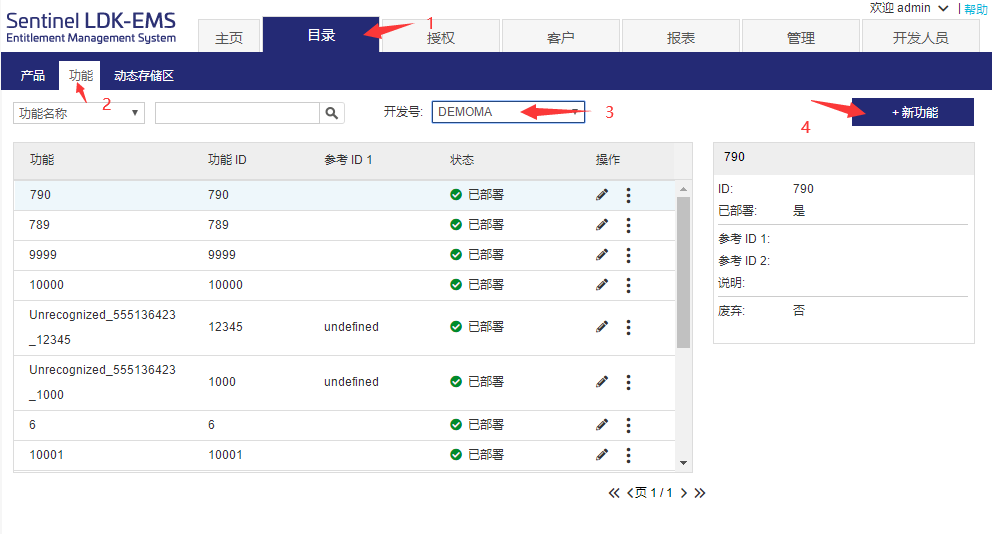This screenshot has width=992, height=534.
Task: Open the 产品 sub-tab
Action: pyautogui.click(x=33, y=76)
